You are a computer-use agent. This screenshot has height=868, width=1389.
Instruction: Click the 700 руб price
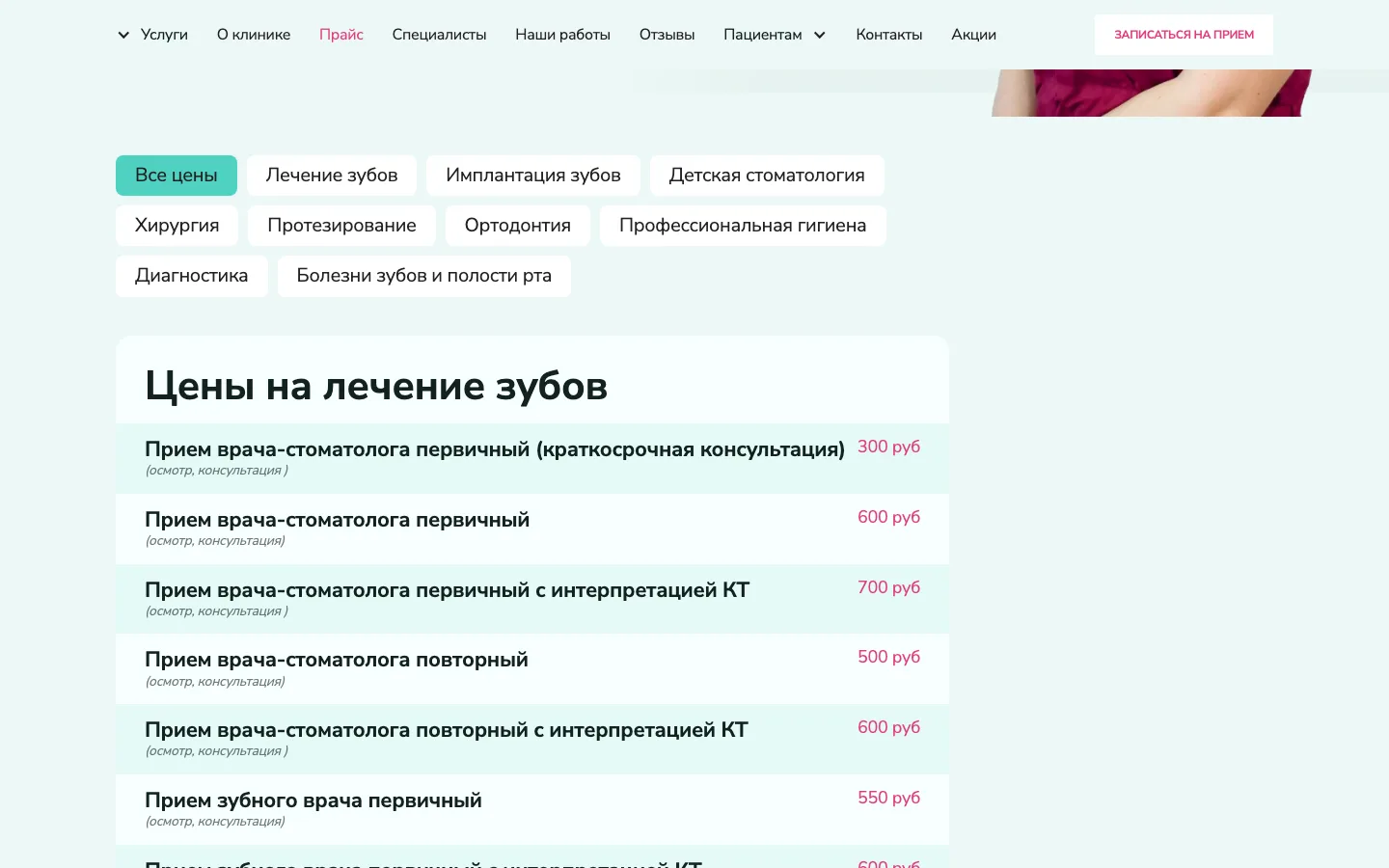click(888, 587)
